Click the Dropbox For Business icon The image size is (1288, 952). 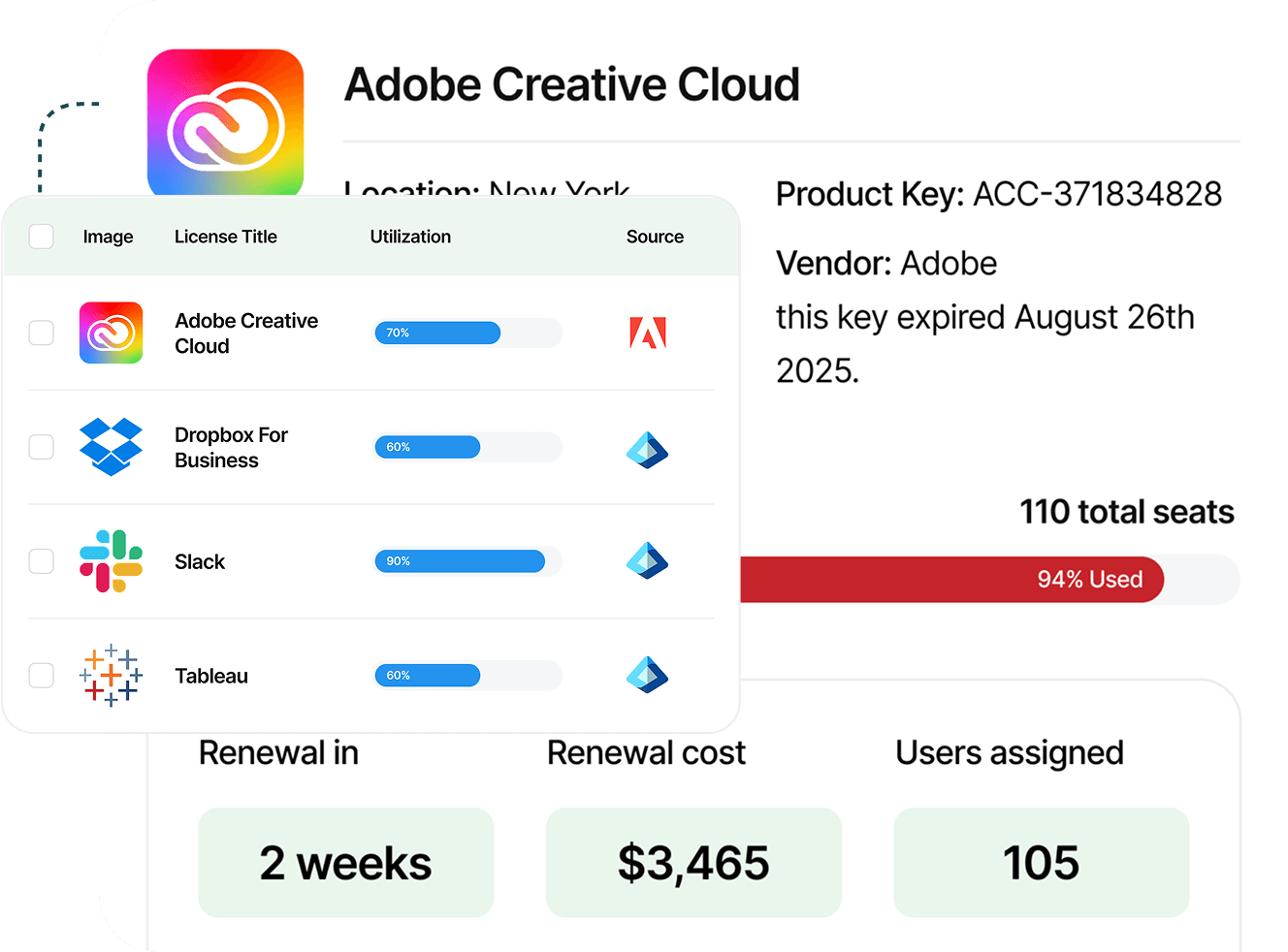[x=111, y=447]
